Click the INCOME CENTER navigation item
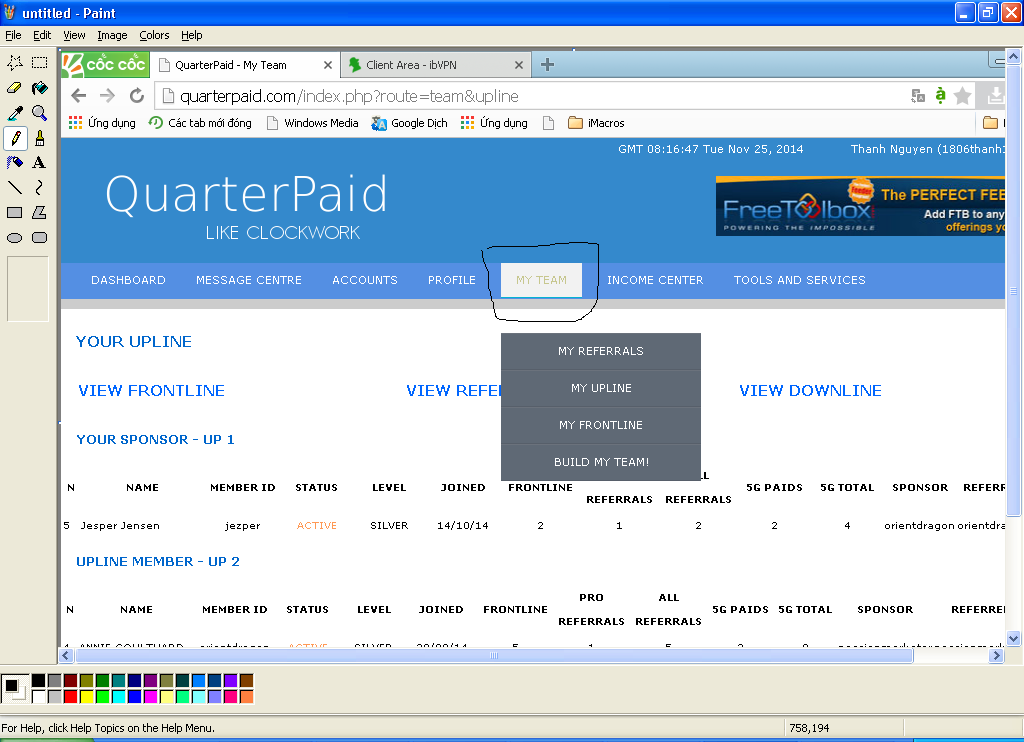 tap(655, 280)
